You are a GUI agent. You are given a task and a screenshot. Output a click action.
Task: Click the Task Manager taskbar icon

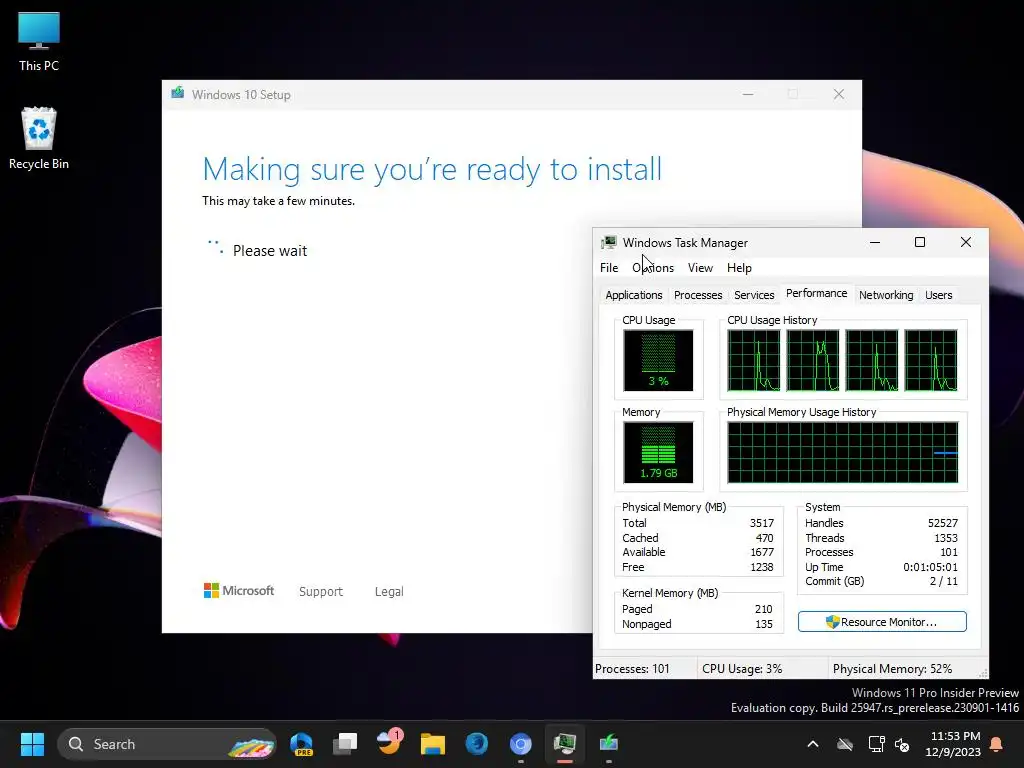[x=564, y=744]
